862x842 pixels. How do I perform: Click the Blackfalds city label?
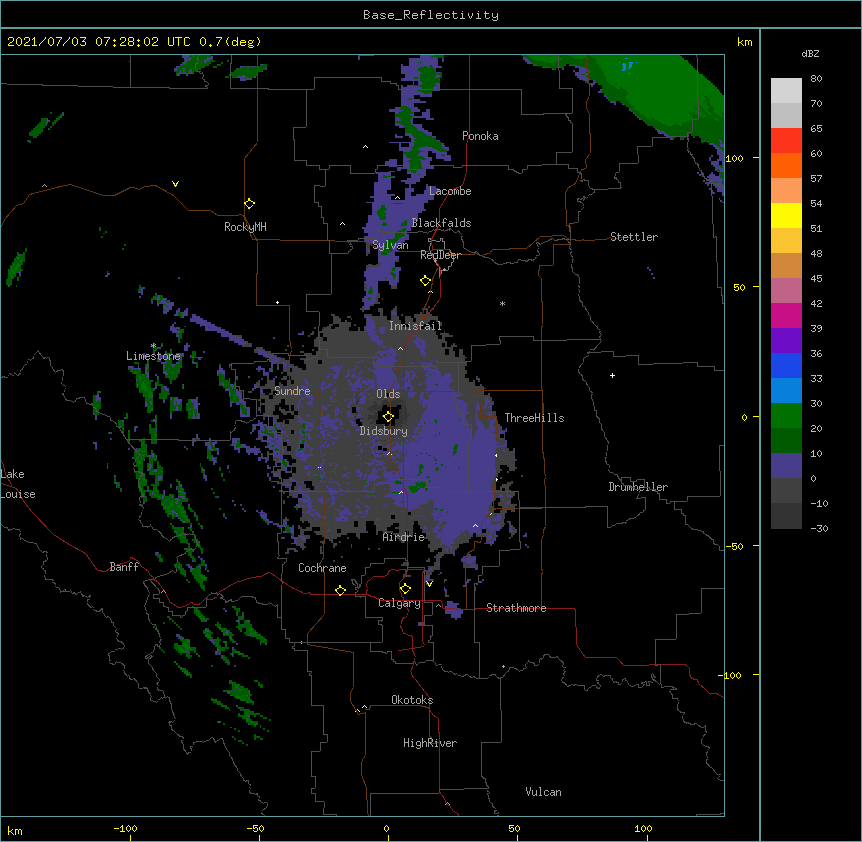[441, 223]
